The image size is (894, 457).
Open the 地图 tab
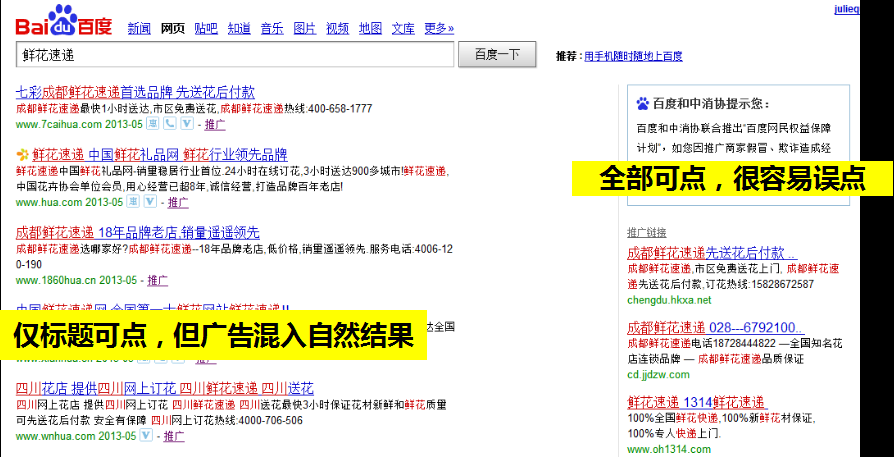pos(370,28)
